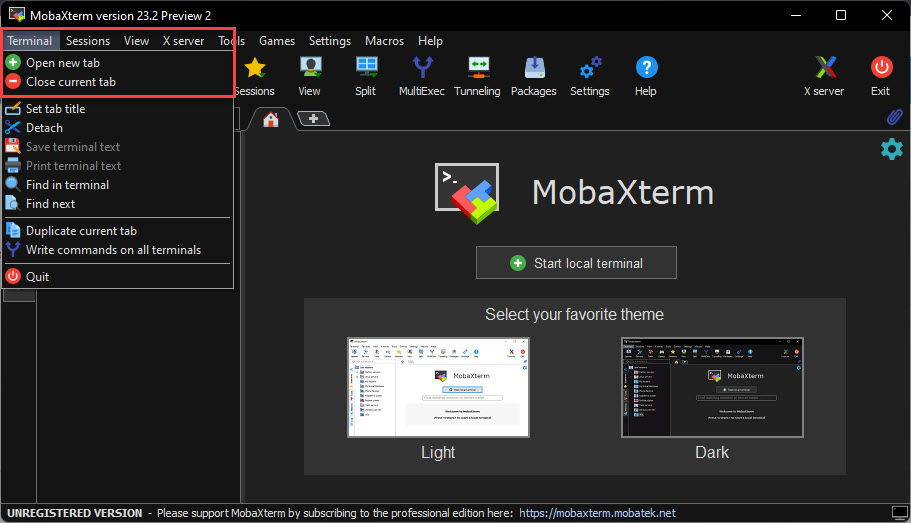Maximize the MobaXterm window

[x=841, y=15]
